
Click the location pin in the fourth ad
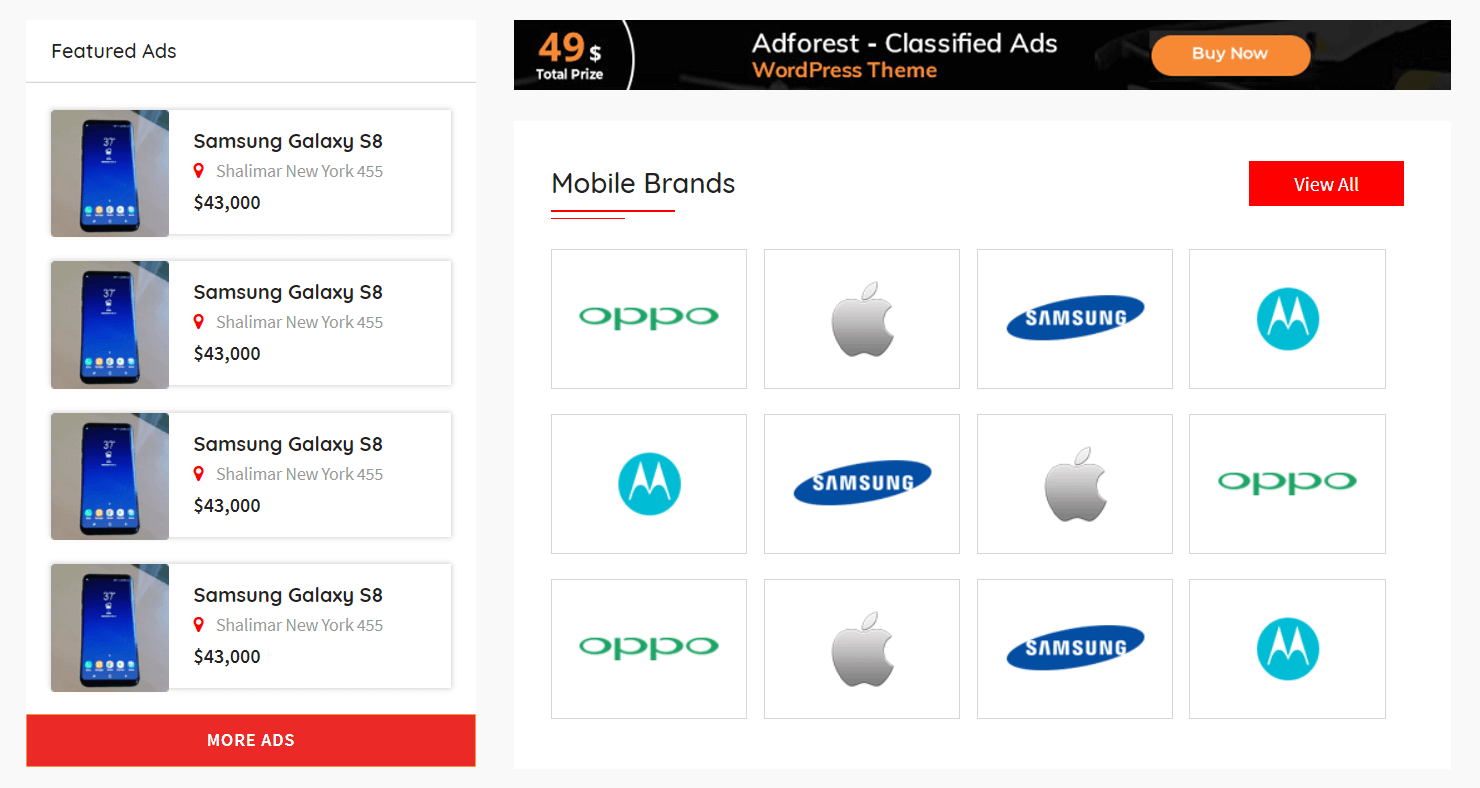[x=199, y=625]
